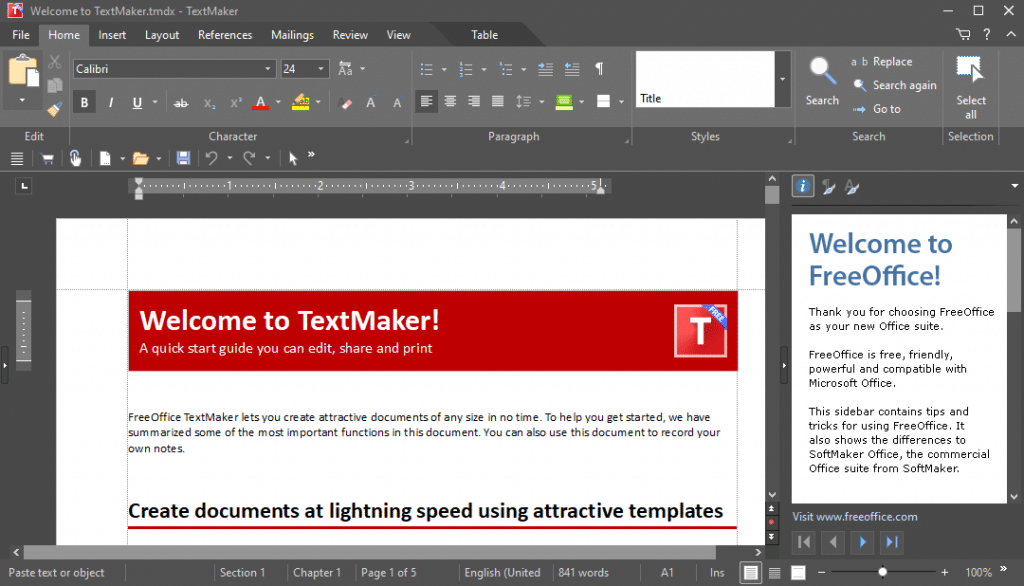This screenshot has width=1024, height=586.
Task: Increase paragraph indent
Action: coord(545,69)
